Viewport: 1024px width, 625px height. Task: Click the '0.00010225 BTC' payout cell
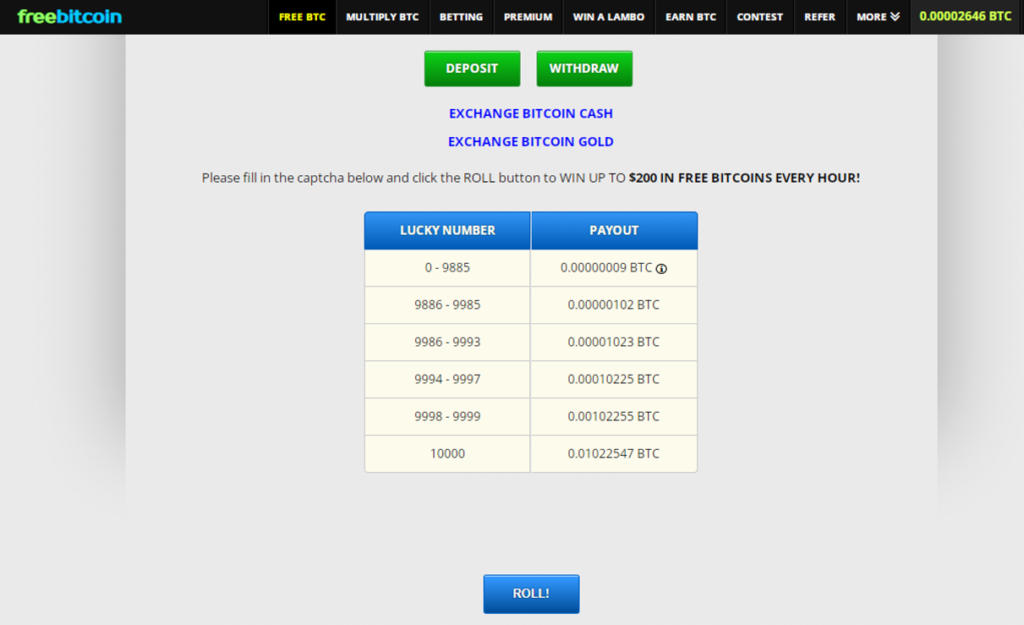tap(614, 379)
